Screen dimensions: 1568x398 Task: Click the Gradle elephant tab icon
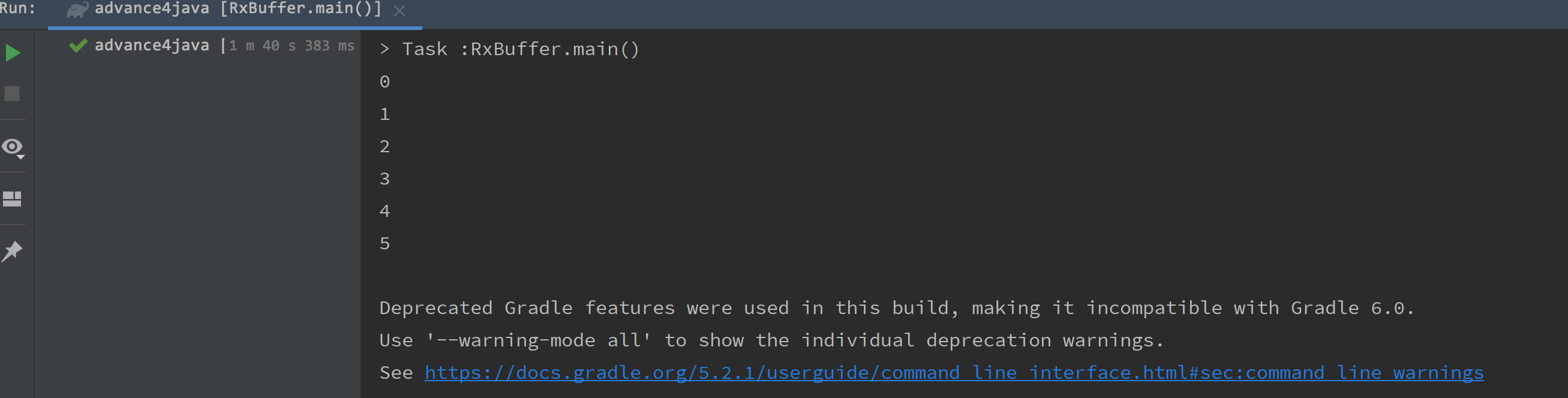(x=77, y=10)
